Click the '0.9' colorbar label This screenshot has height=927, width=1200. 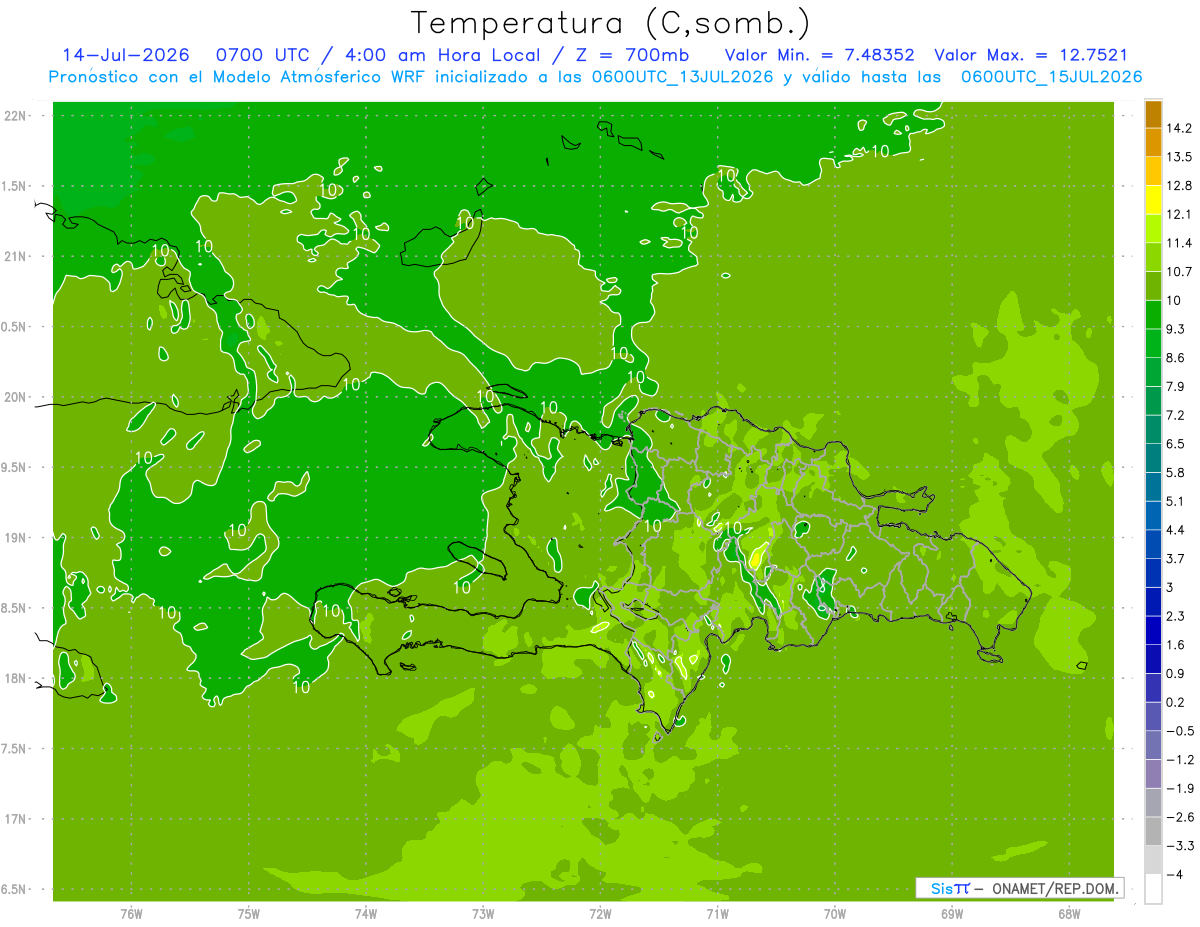[1176, 673]
